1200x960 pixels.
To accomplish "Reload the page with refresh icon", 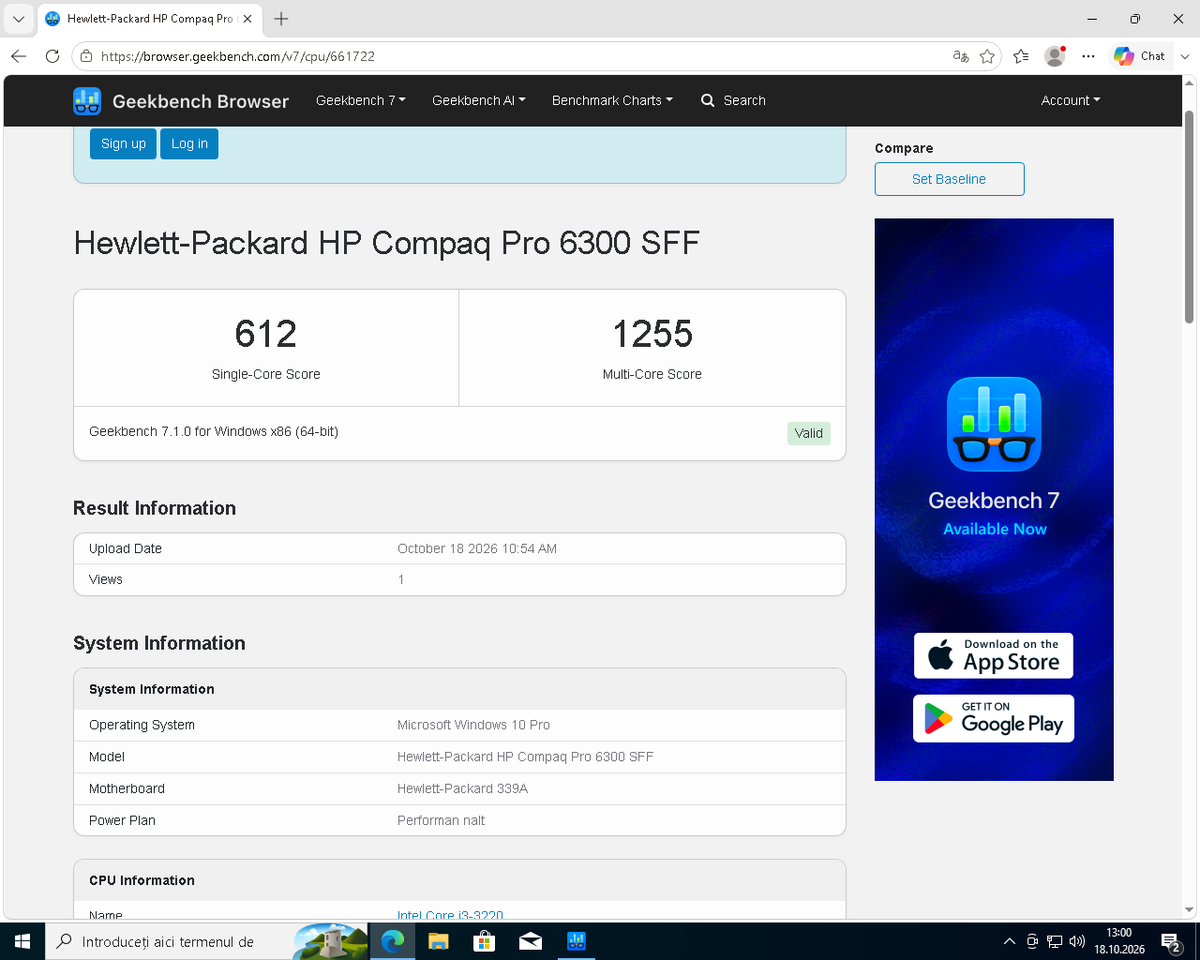I will tap(53, 57).
